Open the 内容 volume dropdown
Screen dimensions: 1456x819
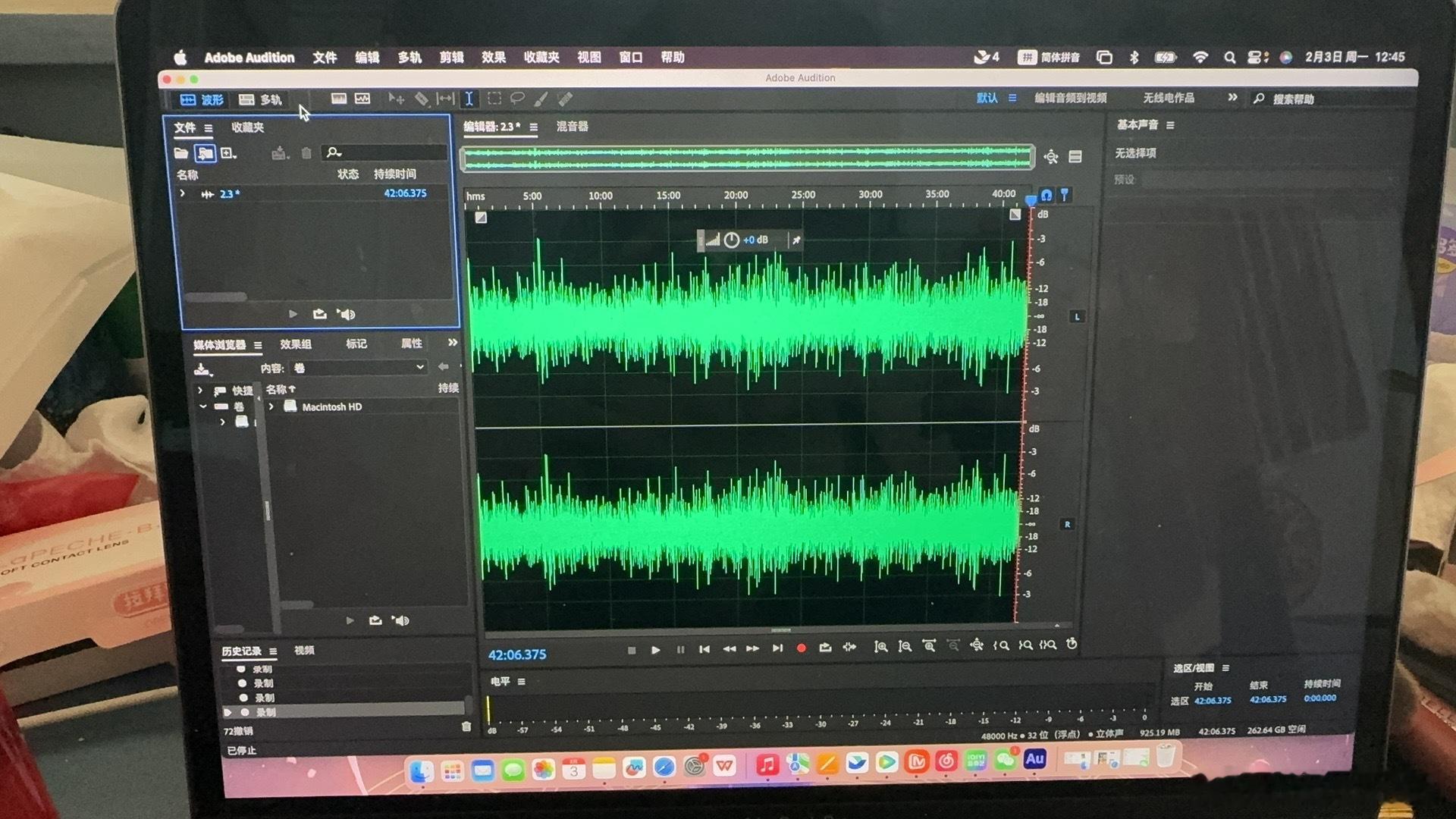359,368
